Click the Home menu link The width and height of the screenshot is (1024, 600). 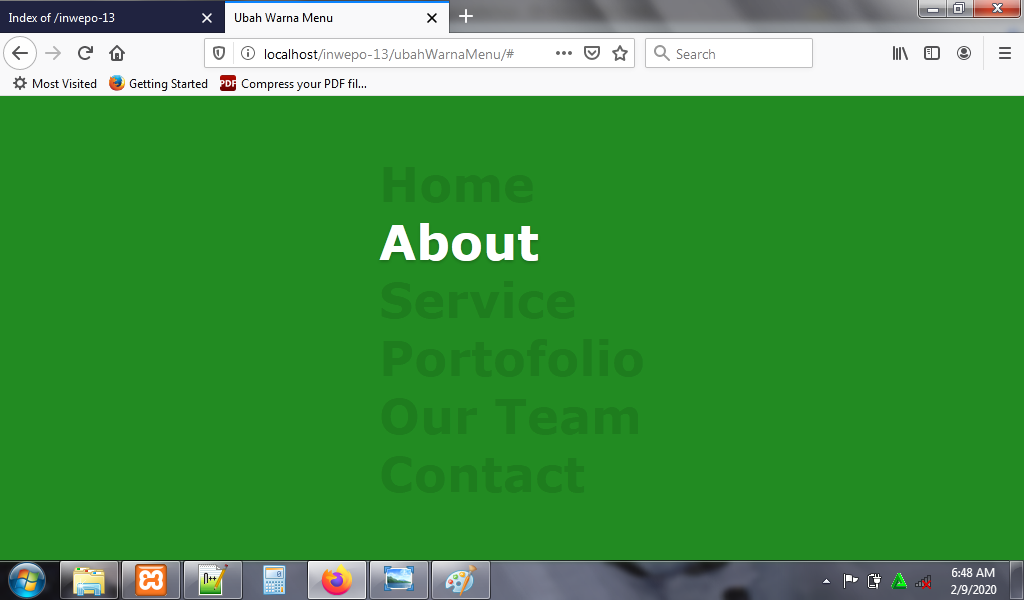tap(457, 185)
